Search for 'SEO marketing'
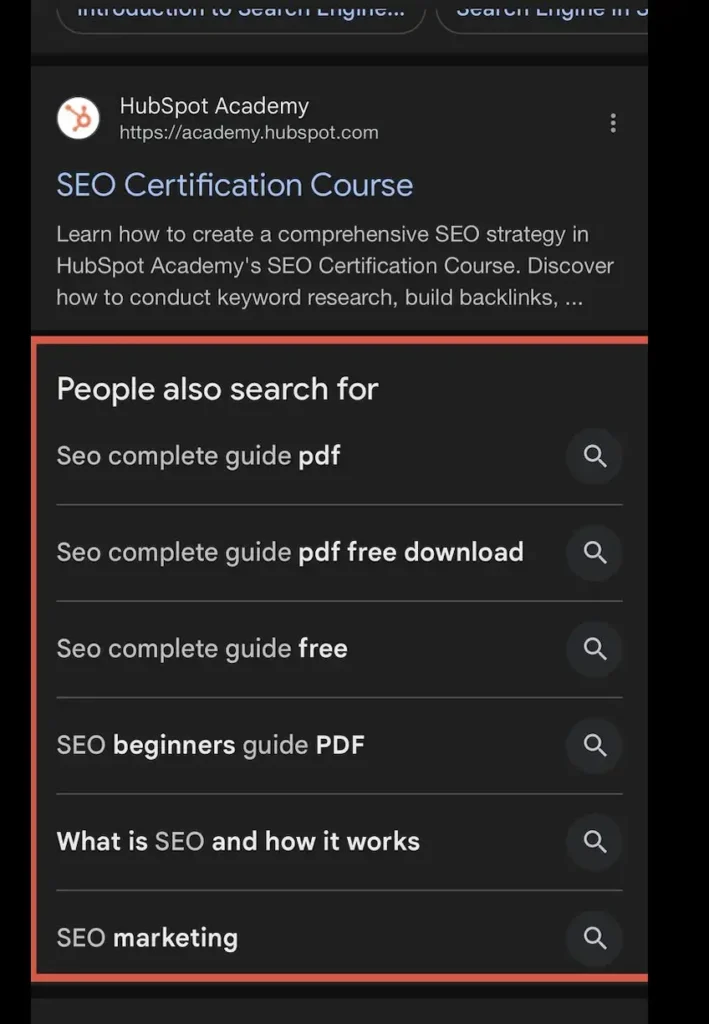 click(x=147, y=938)
